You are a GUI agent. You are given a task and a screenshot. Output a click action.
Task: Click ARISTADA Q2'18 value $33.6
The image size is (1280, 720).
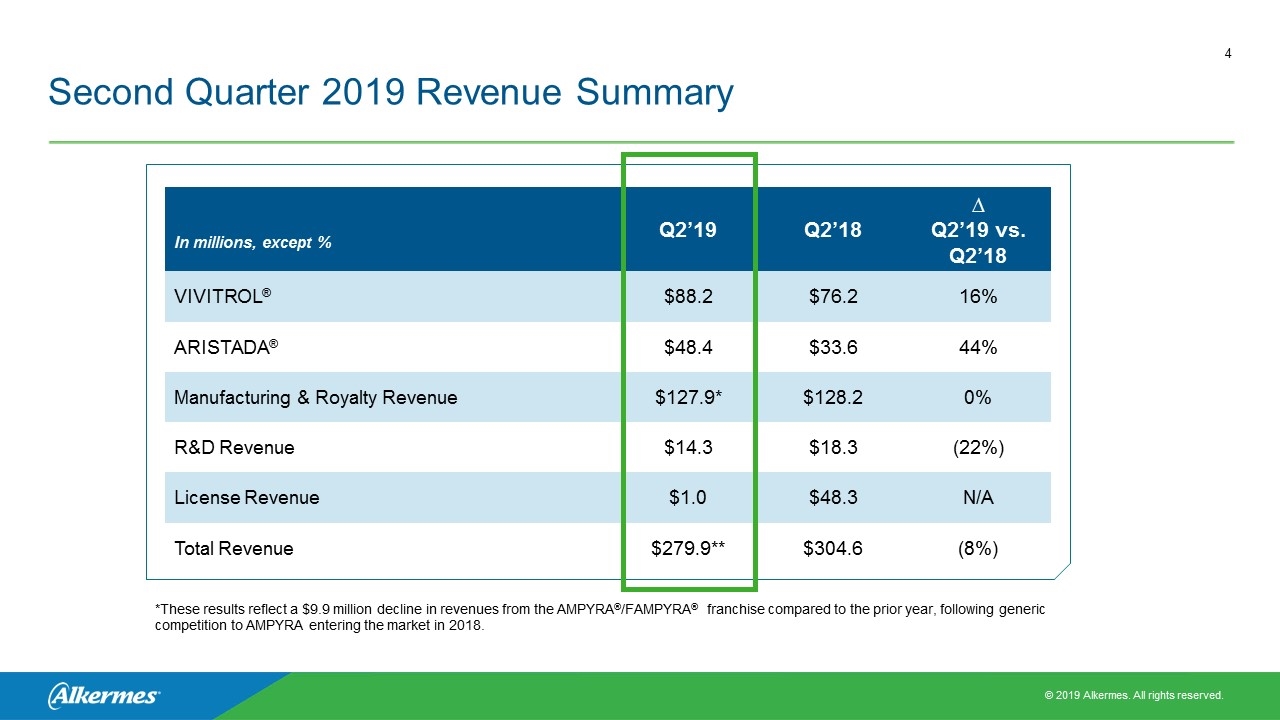[833, 347]
